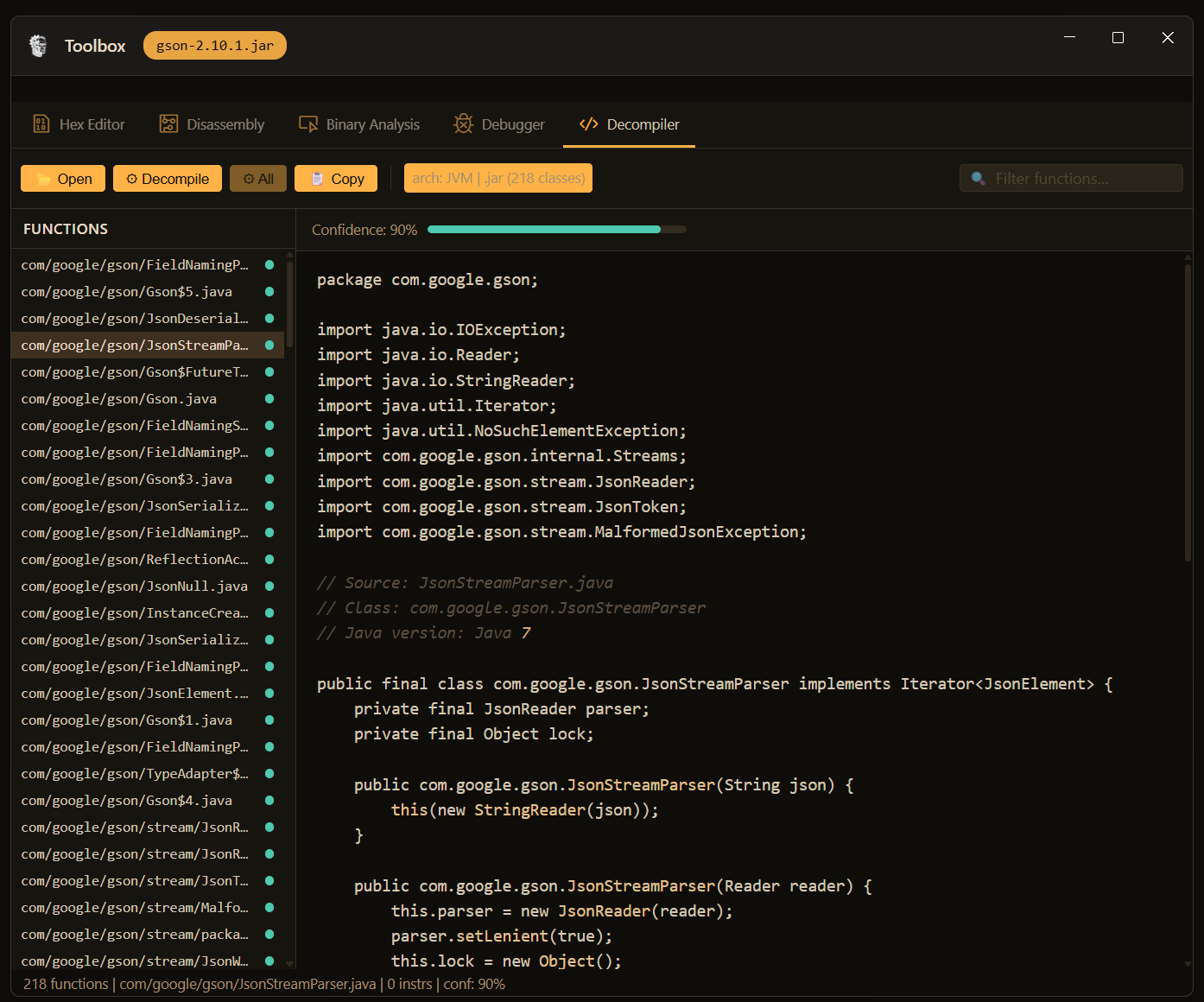Click the Decompiler code brackets icon
Viewport: 1204px width, 1002px height.
point(588,124)
